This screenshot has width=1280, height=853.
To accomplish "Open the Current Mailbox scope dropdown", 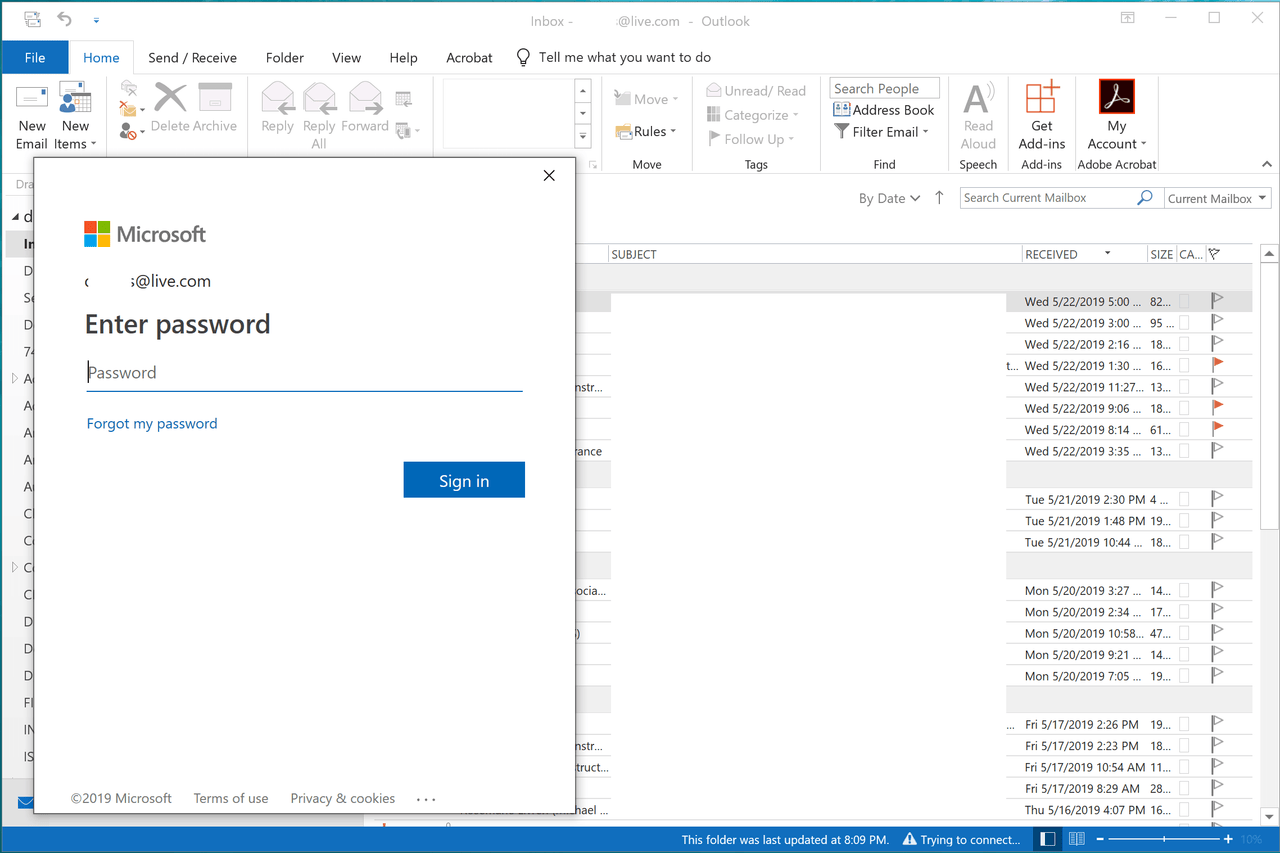I will click(x=1217, y=198).
